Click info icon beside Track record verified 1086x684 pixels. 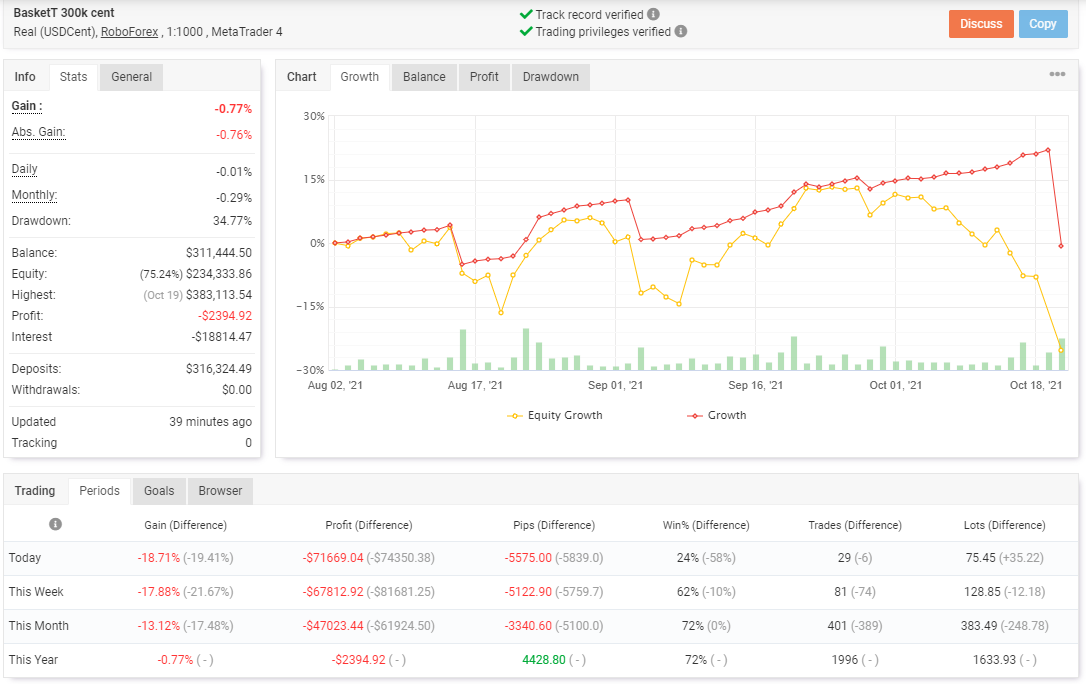(653, 14)
